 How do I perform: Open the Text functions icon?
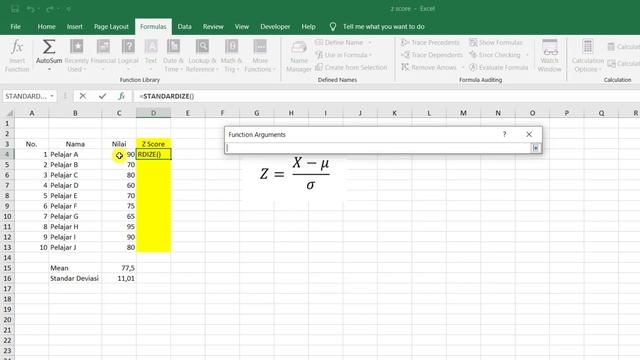(x=151, y=47)
